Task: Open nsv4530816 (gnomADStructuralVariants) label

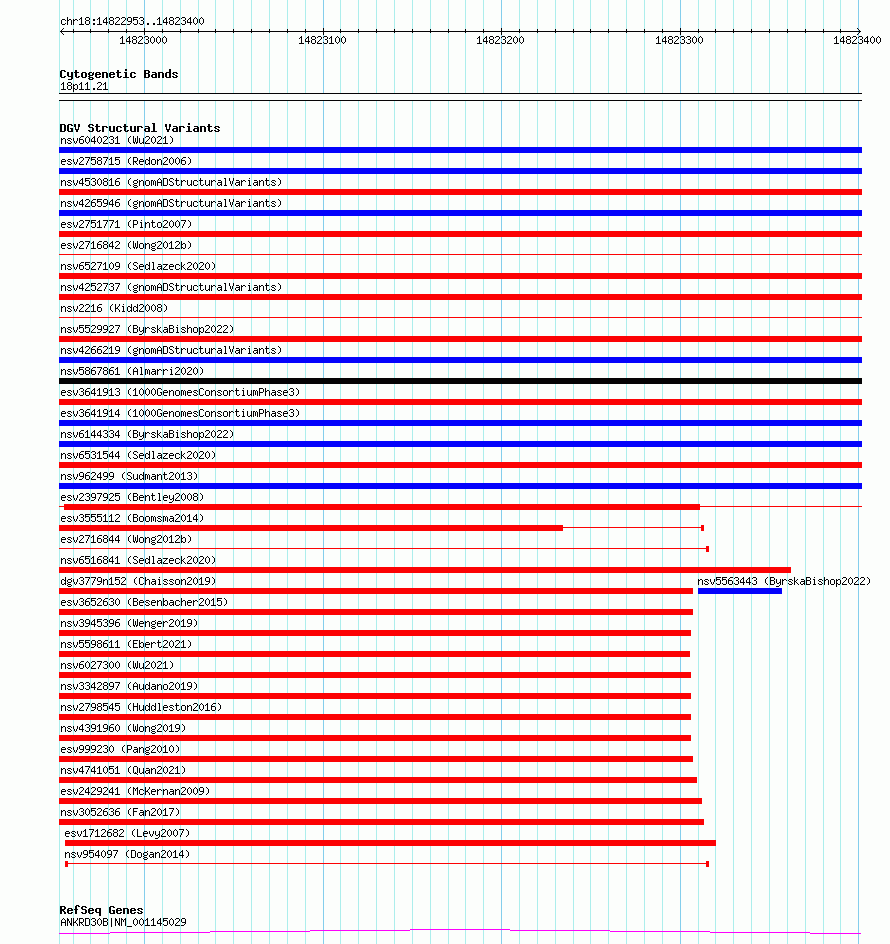Action: [x=171, y=182]
